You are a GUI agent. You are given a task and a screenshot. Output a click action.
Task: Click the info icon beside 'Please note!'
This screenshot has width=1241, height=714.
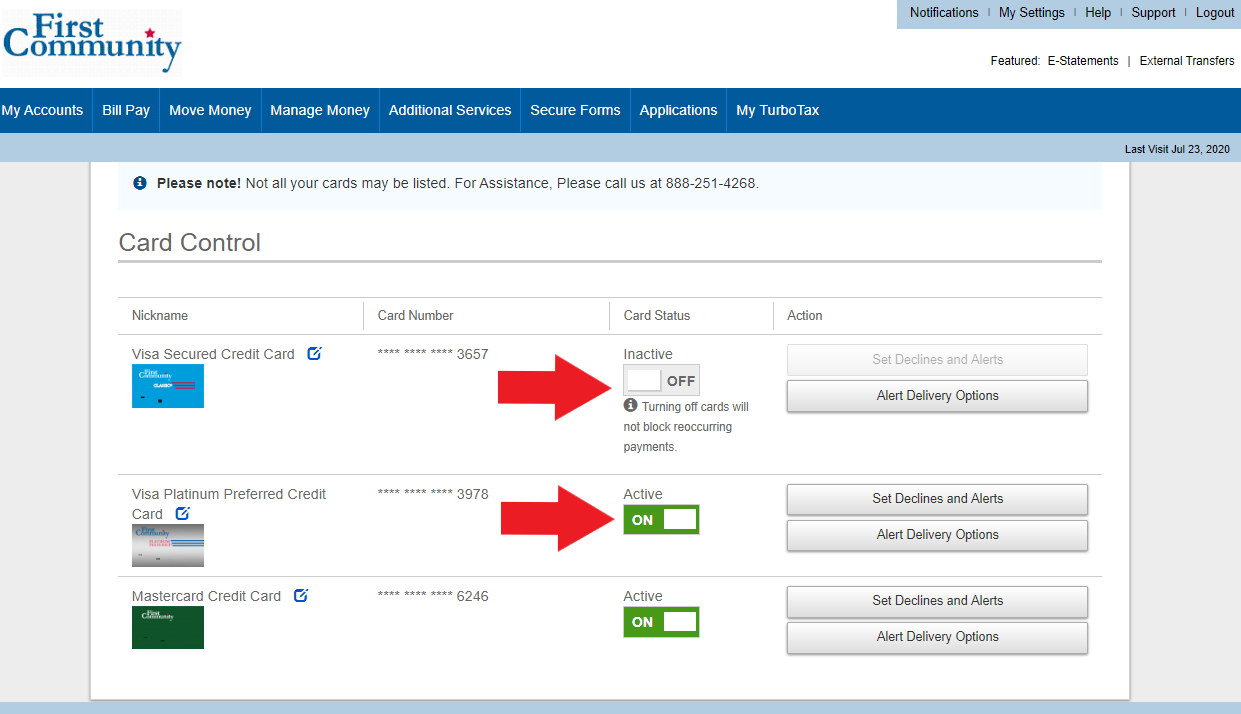click(140, 183)
